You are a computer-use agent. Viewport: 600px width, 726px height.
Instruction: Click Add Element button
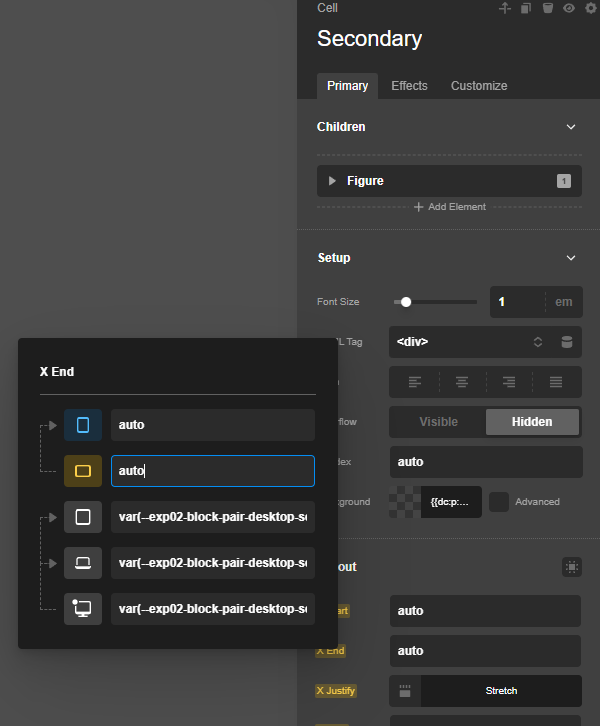coord(449,207)
